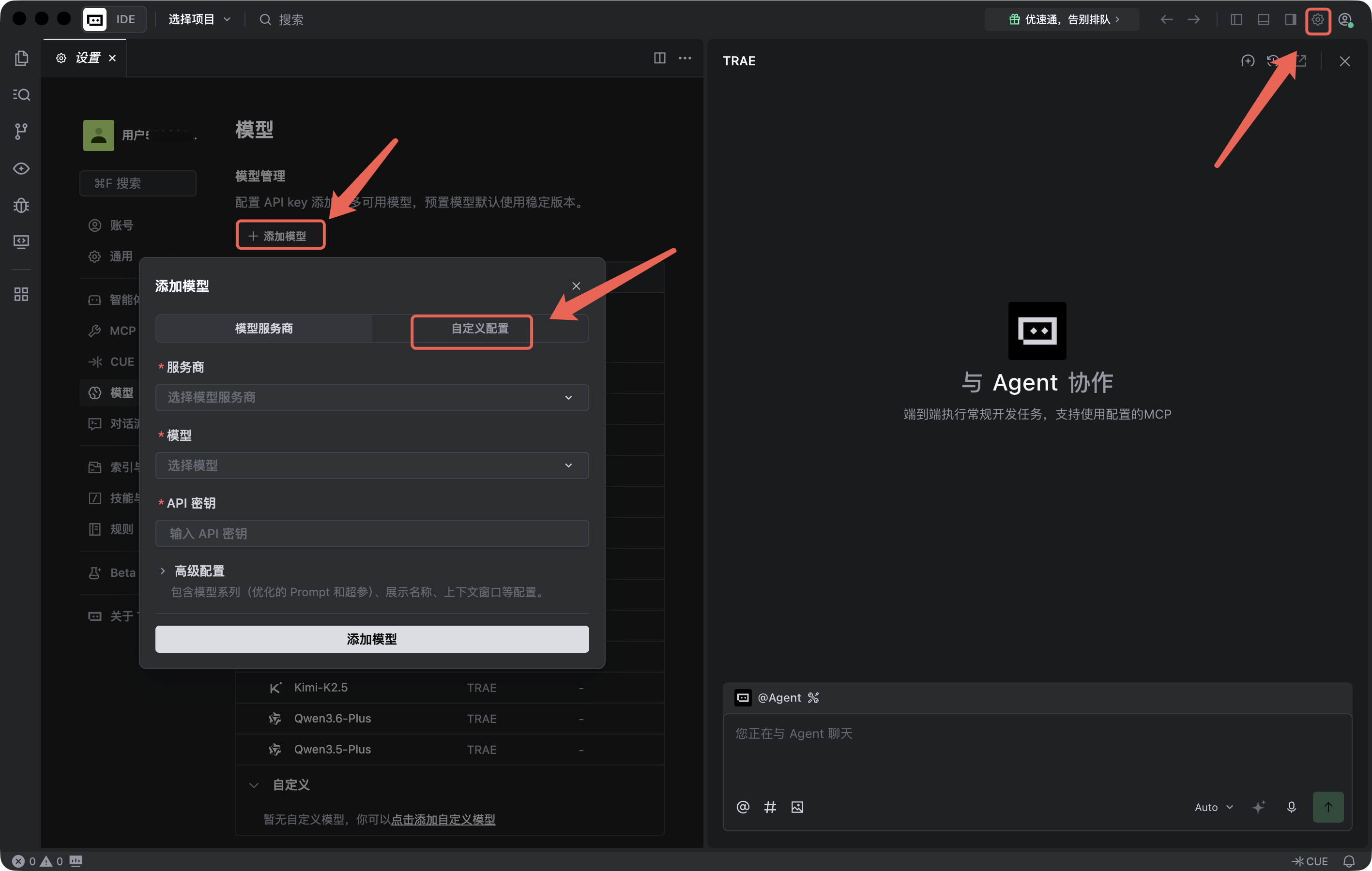Focus the ⌘F 搜索 settings field
This screenshot has height=871, width=1372.
[x=138, y=183]
